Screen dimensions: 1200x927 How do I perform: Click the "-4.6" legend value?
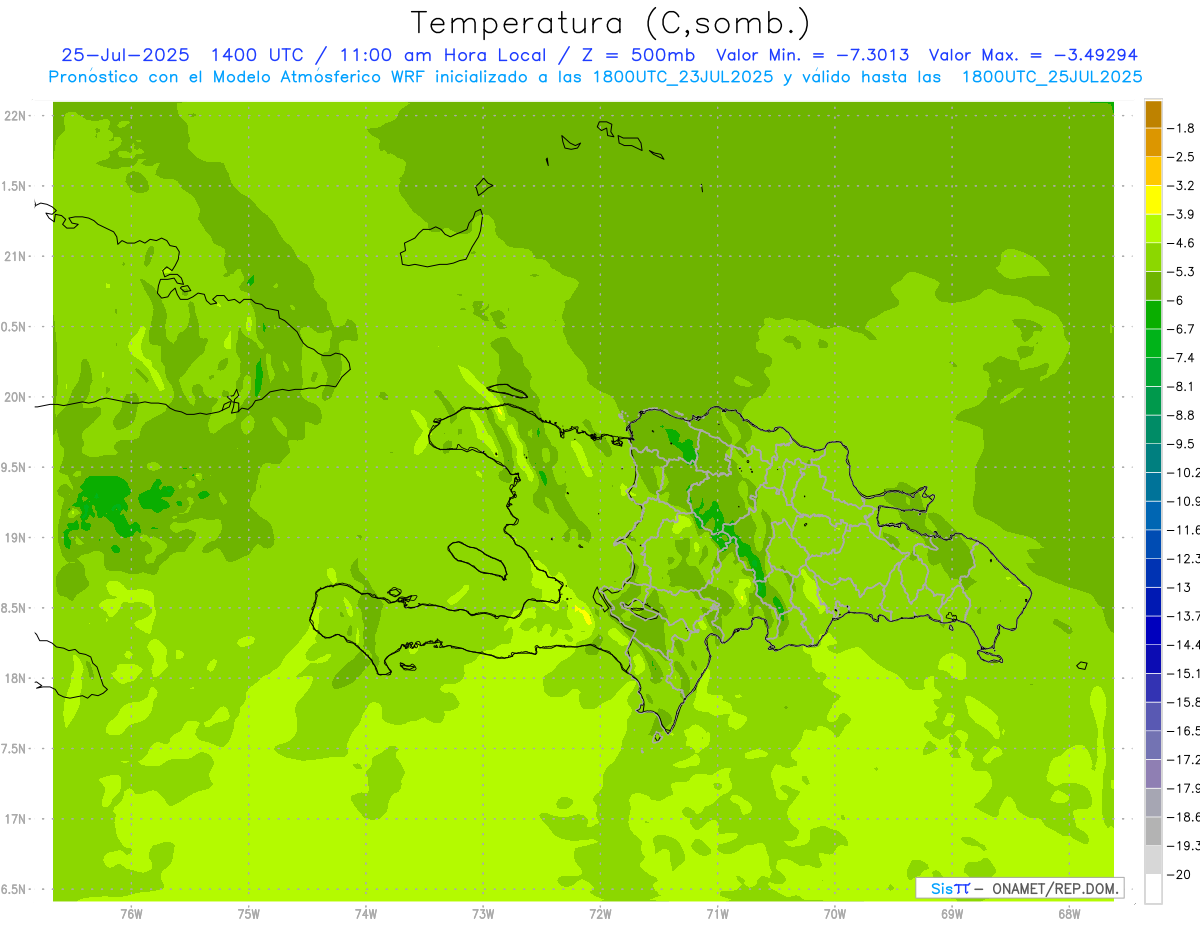pos(1181,243)
